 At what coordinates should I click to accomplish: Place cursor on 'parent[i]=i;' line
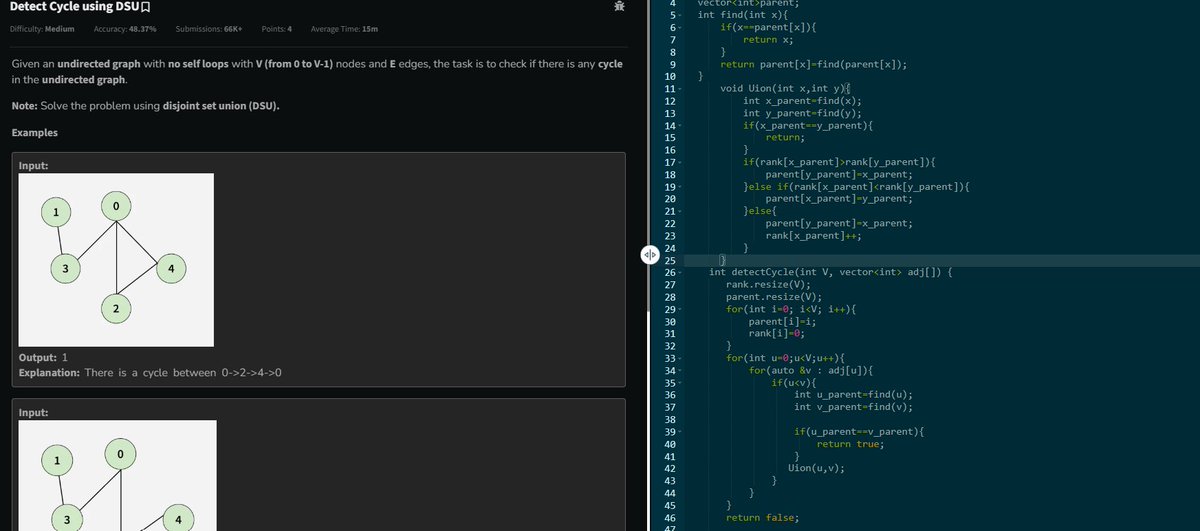(x=782, y=321)
